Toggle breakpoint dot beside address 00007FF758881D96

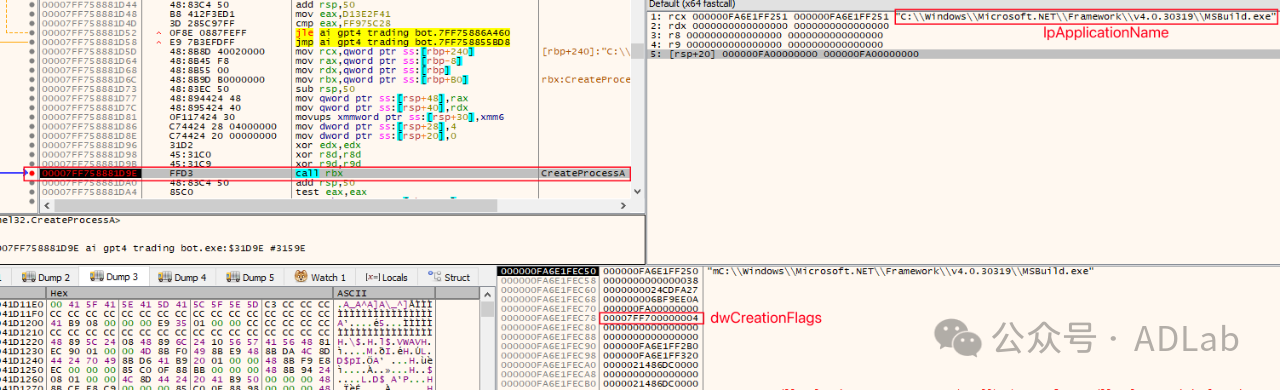33,145
